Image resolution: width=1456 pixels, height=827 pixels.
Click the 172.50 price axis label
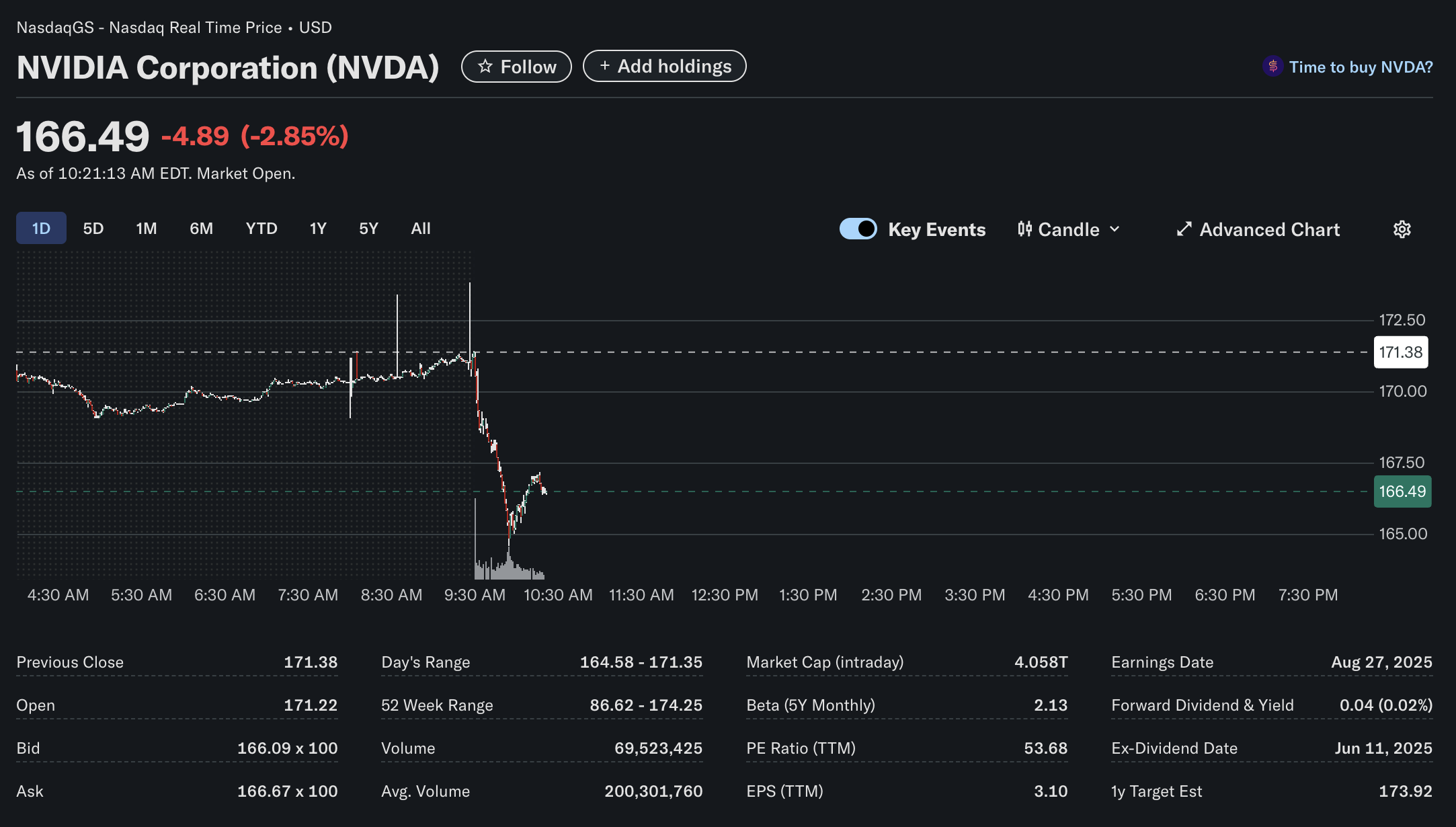[1402, 320]
